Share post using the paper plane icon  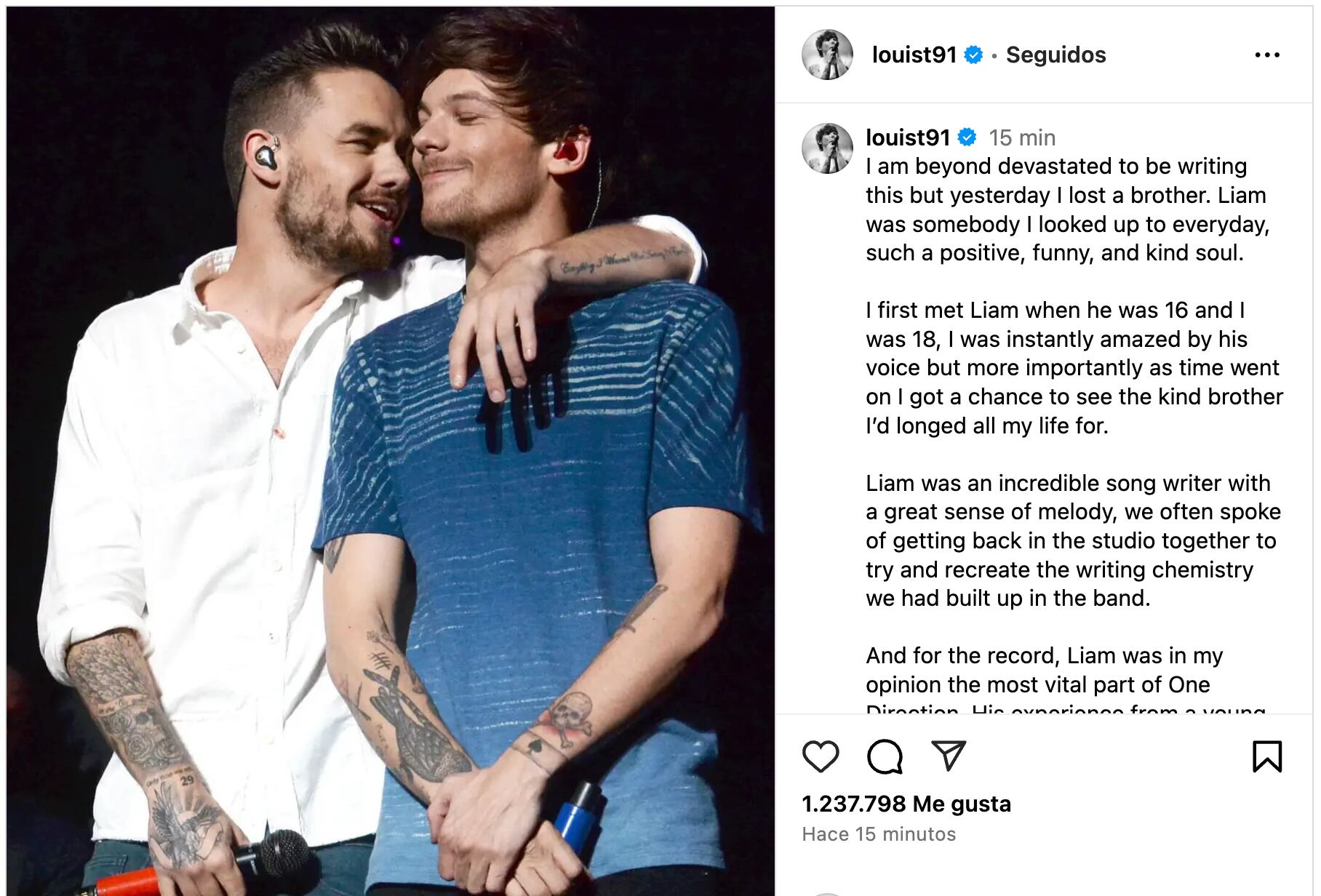coord(949,756)
